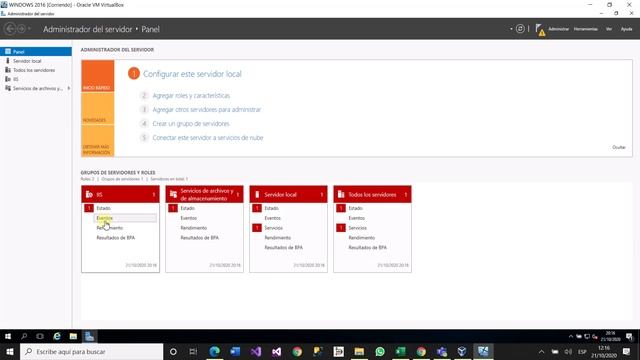Expand Servicios de archivos arrow in sidebar

pos(69,88)
